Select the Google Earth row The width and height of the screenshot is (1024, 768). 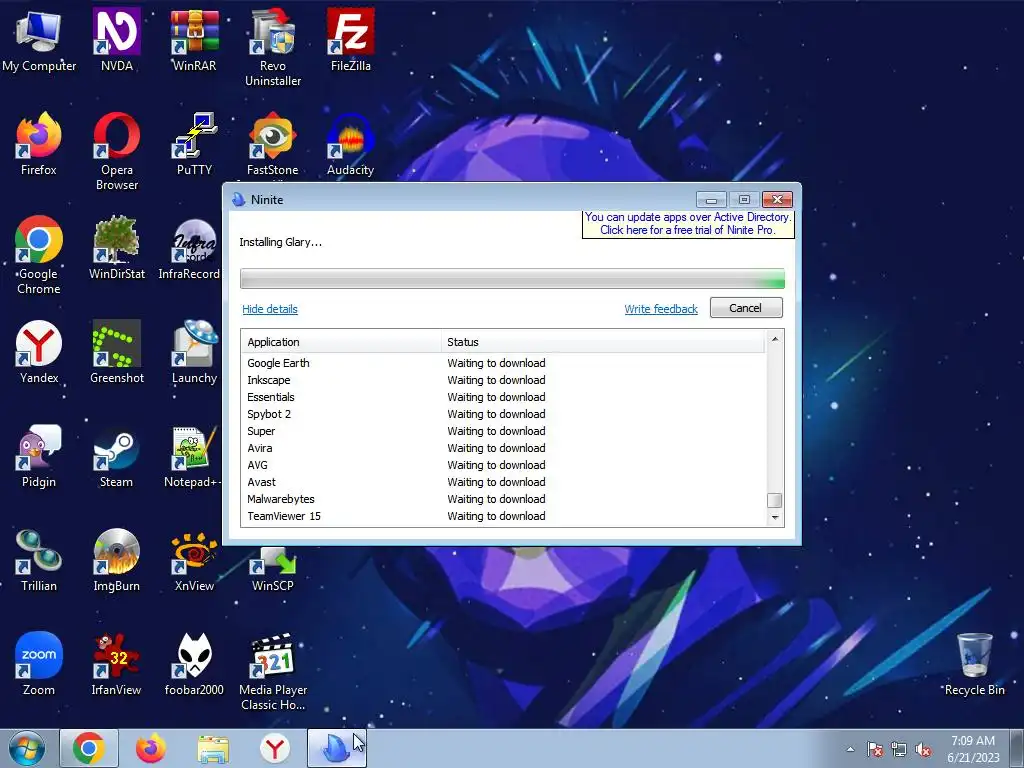503,363
